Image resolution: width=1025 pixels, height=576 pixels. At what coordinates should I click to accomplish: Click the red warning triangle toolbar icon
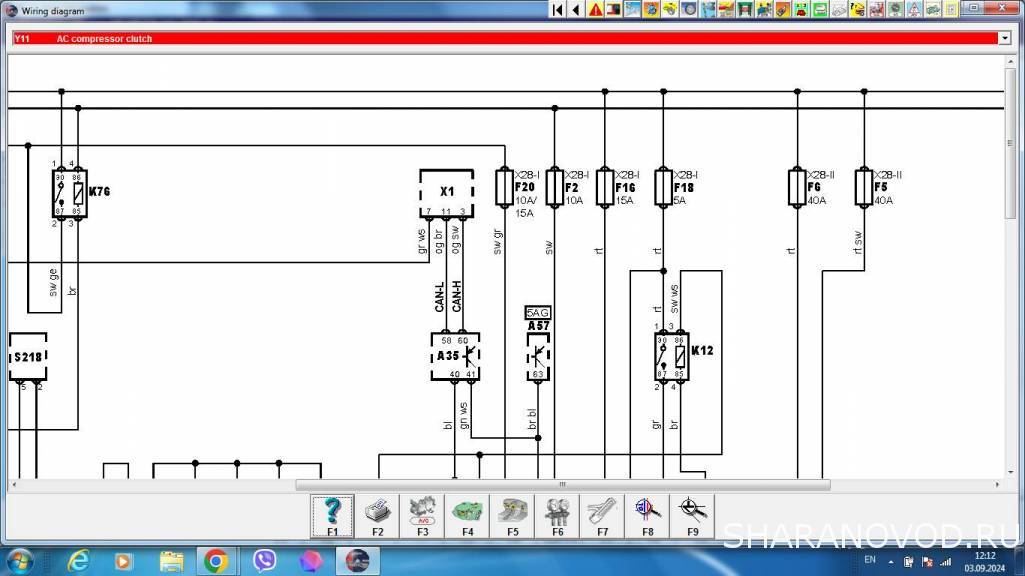pyautogui.click(x=595, y=9)
